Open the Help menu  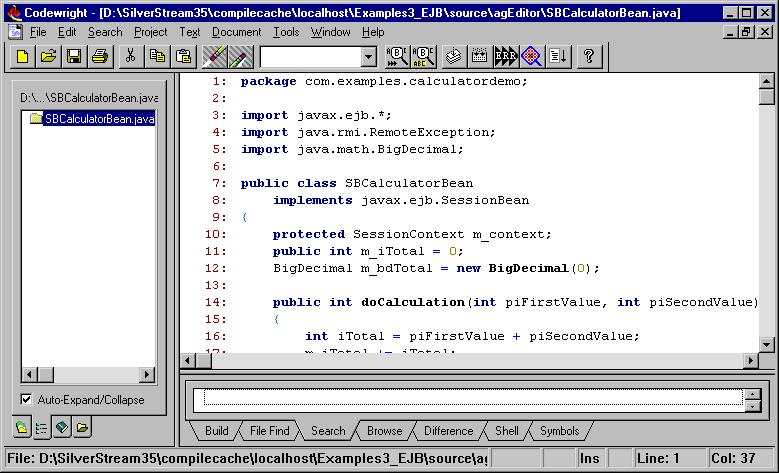pyautogui.click(x=373, y=32)
